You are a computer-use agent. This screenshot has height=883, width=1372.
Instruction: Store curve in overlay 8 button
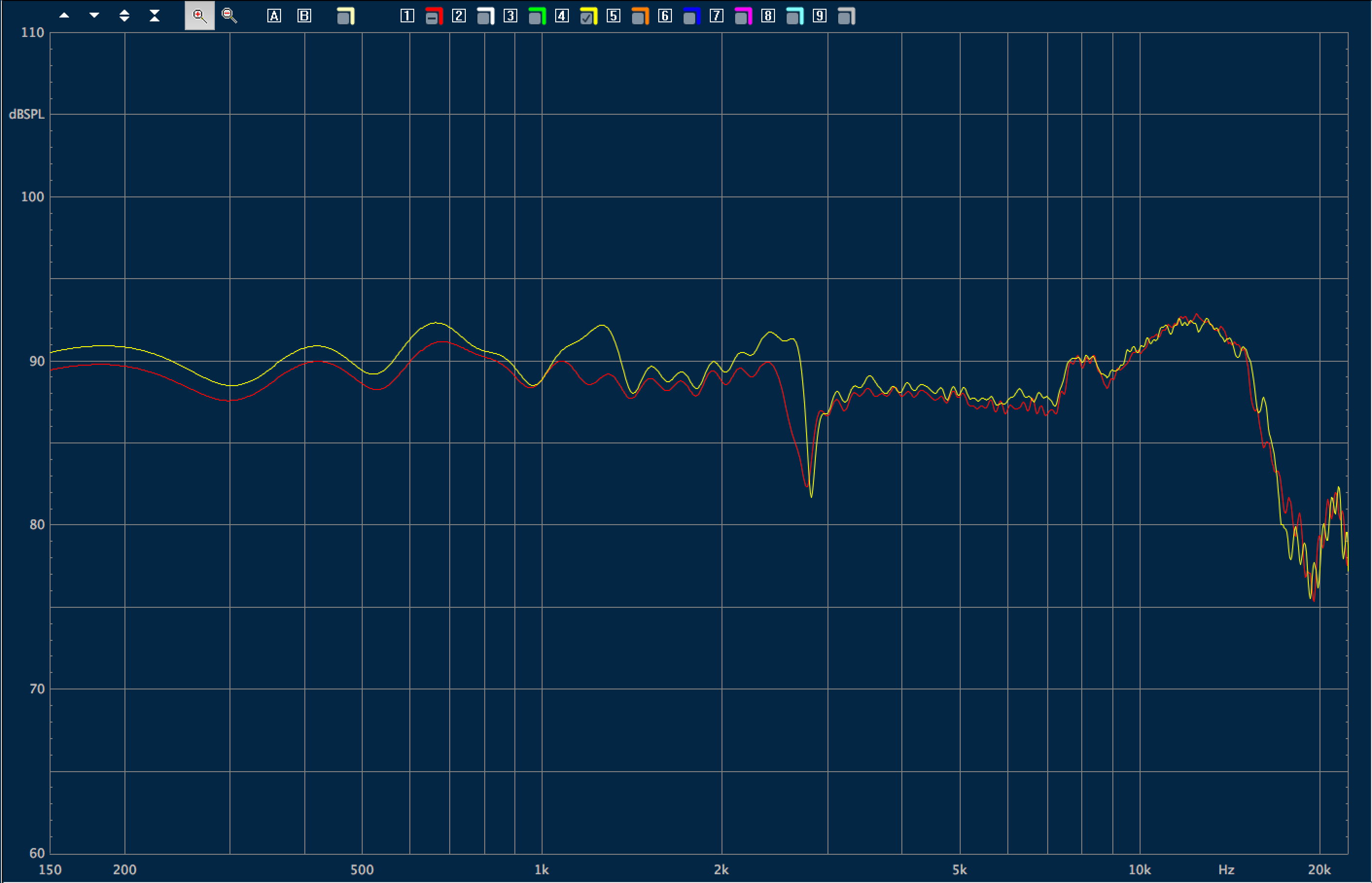click(x=768, y=16)
